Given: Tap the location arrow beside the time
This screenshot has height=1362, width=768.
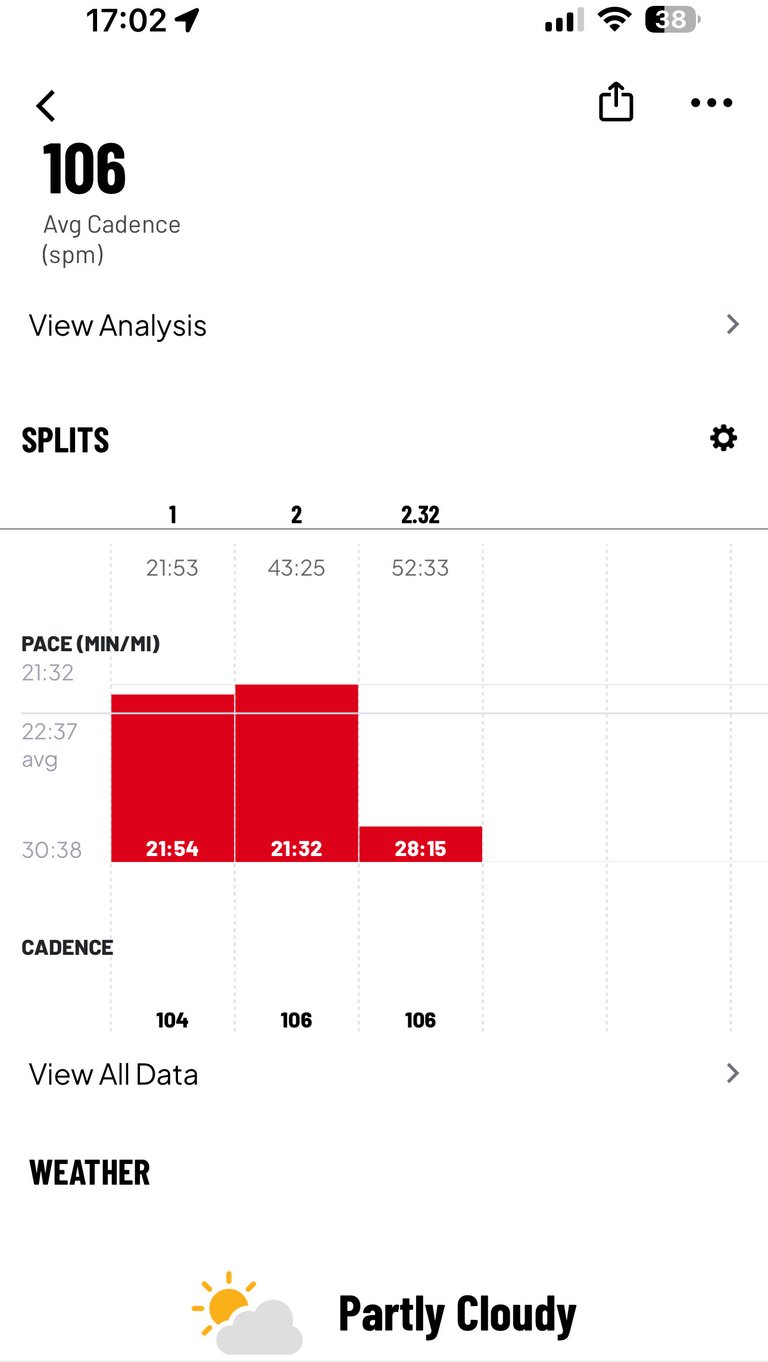Looking at the screenshot, I should 187,20.
